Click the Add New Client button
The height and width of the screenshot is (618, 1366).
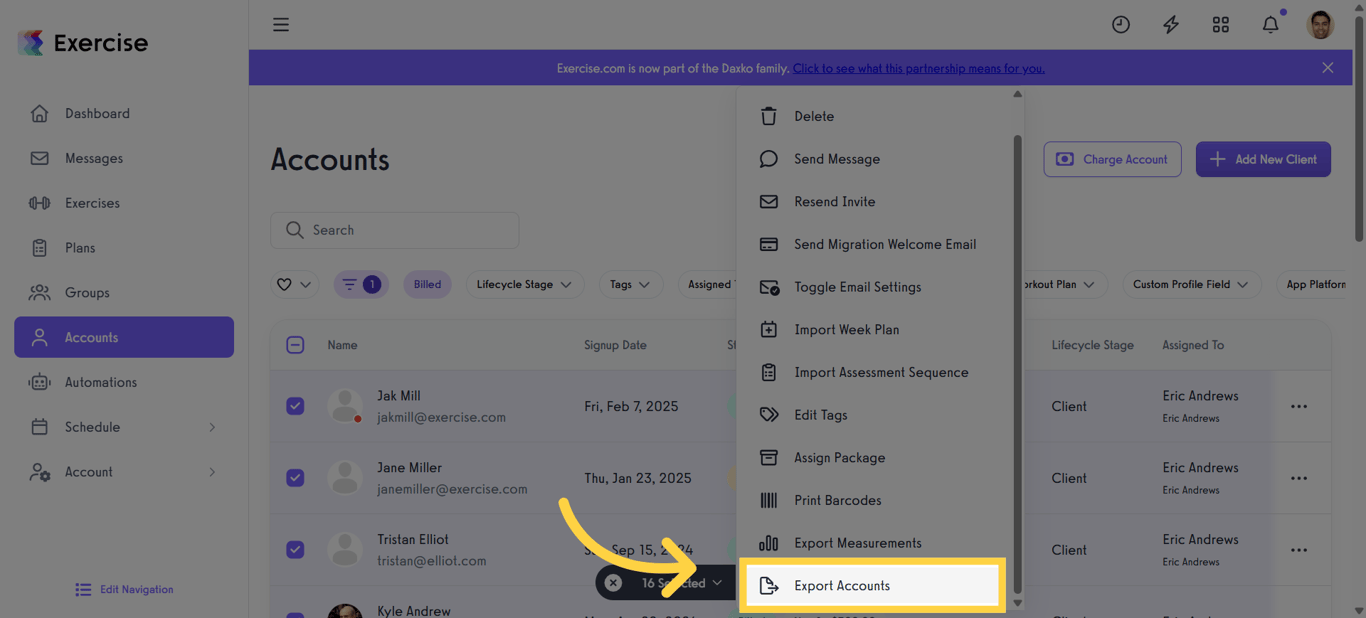(1263, 159)
